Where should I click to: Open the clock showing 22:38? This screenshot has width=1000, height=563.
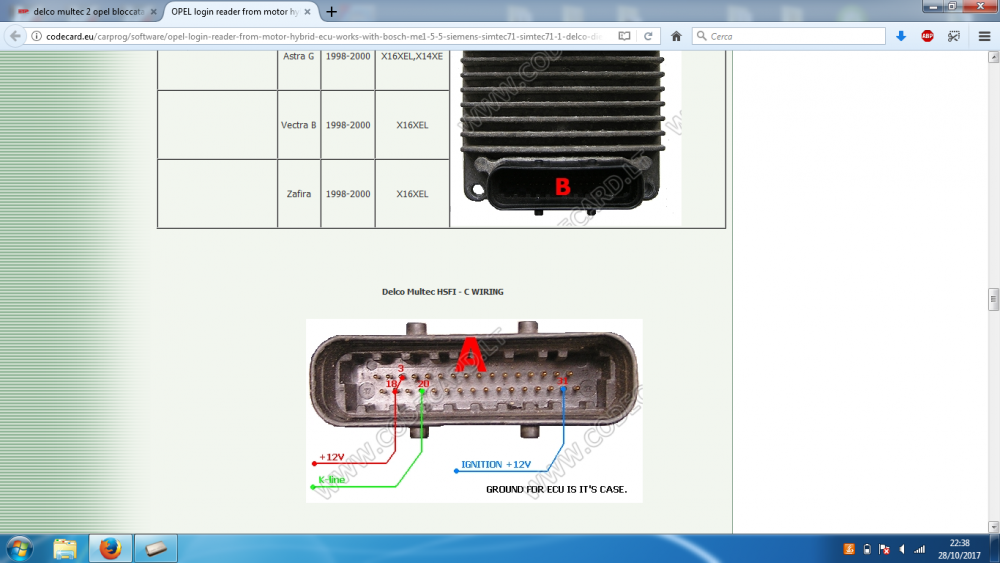tap(959, 549)
